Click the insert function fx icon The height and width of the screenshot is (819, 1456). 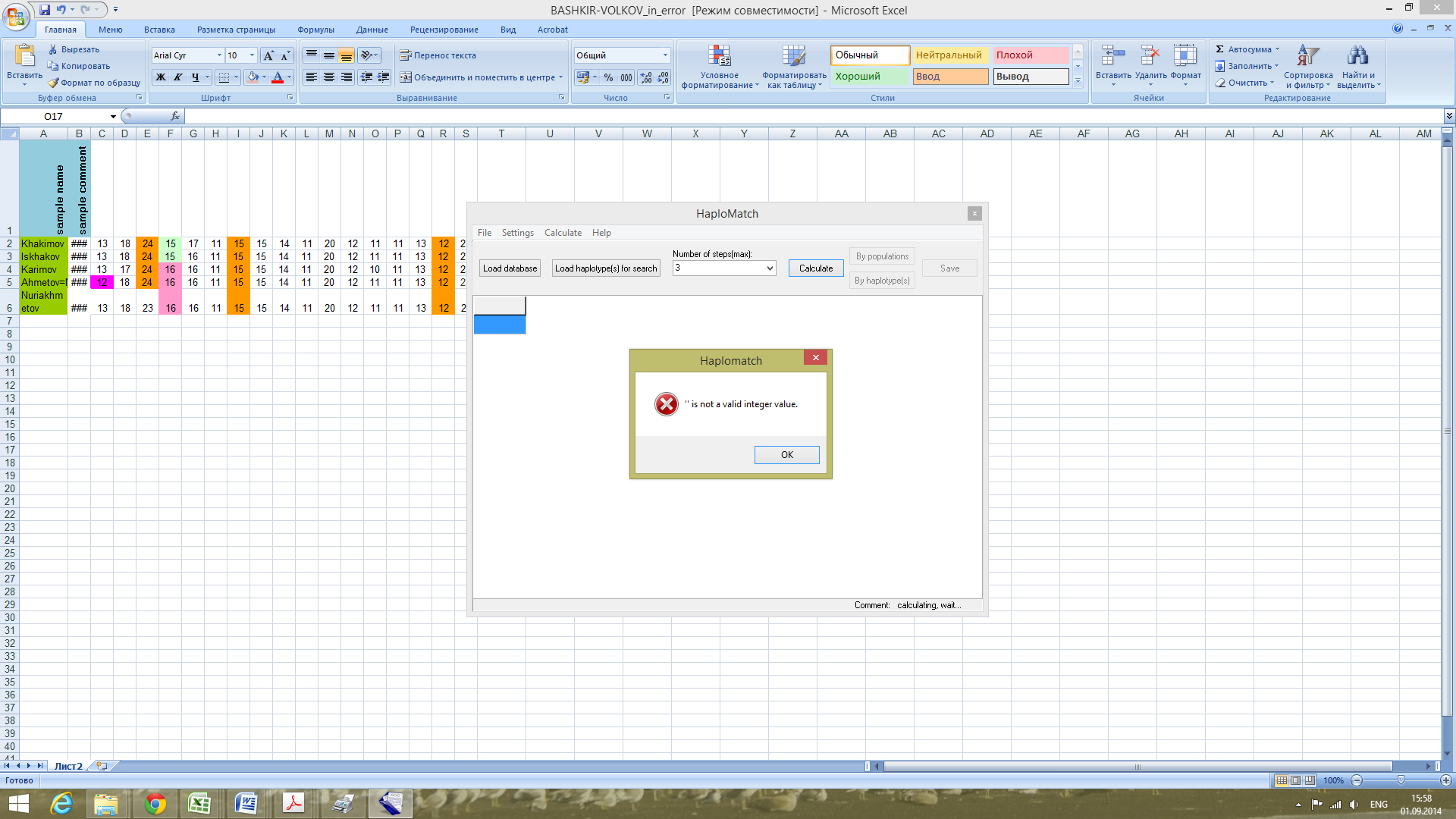pyautogui.click(x=175, y=116)
